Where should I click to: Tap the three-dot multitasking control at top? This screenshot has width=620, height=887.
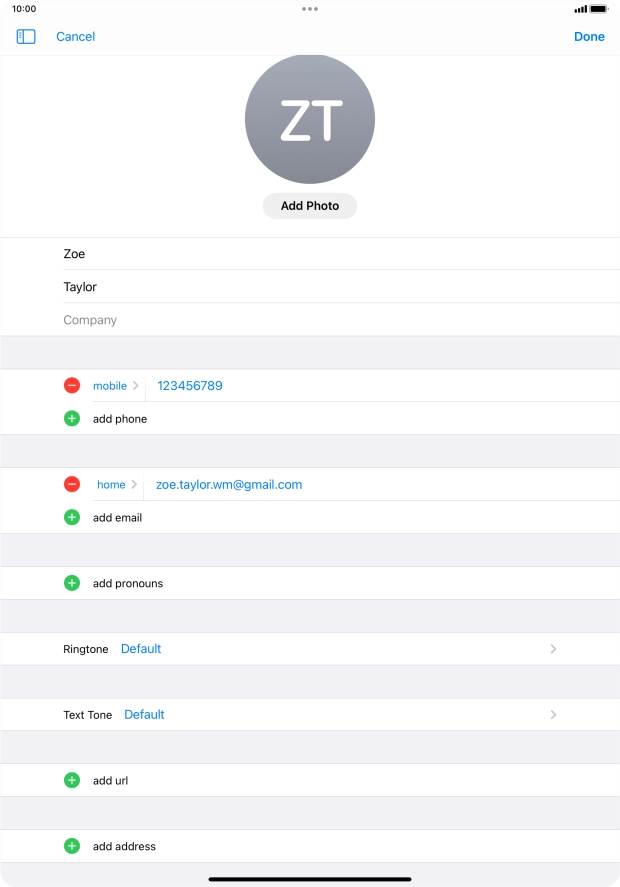[x=310, y=8]
